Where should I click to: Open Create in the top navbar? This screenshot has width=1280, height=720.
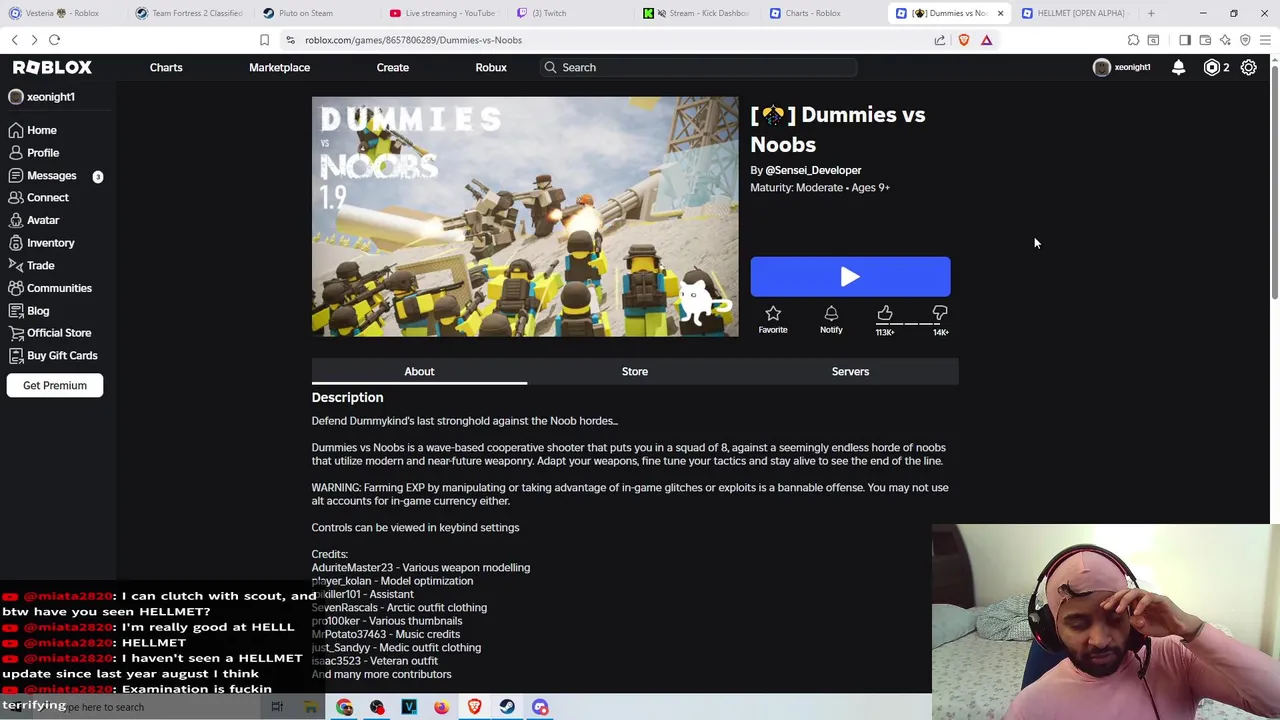pos(392,67)
